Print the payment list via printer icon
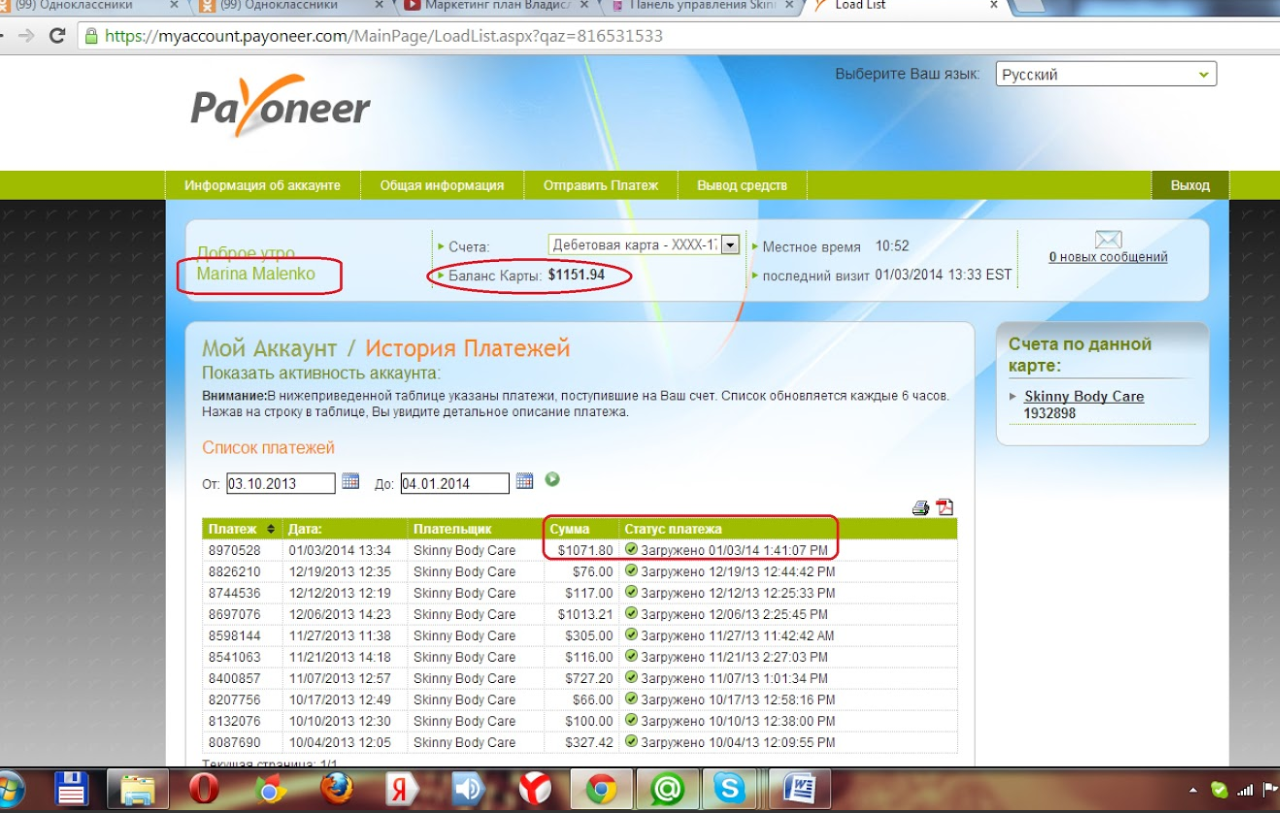The width and height of the screenshot is (1280, 813). (x=921, y=508)
